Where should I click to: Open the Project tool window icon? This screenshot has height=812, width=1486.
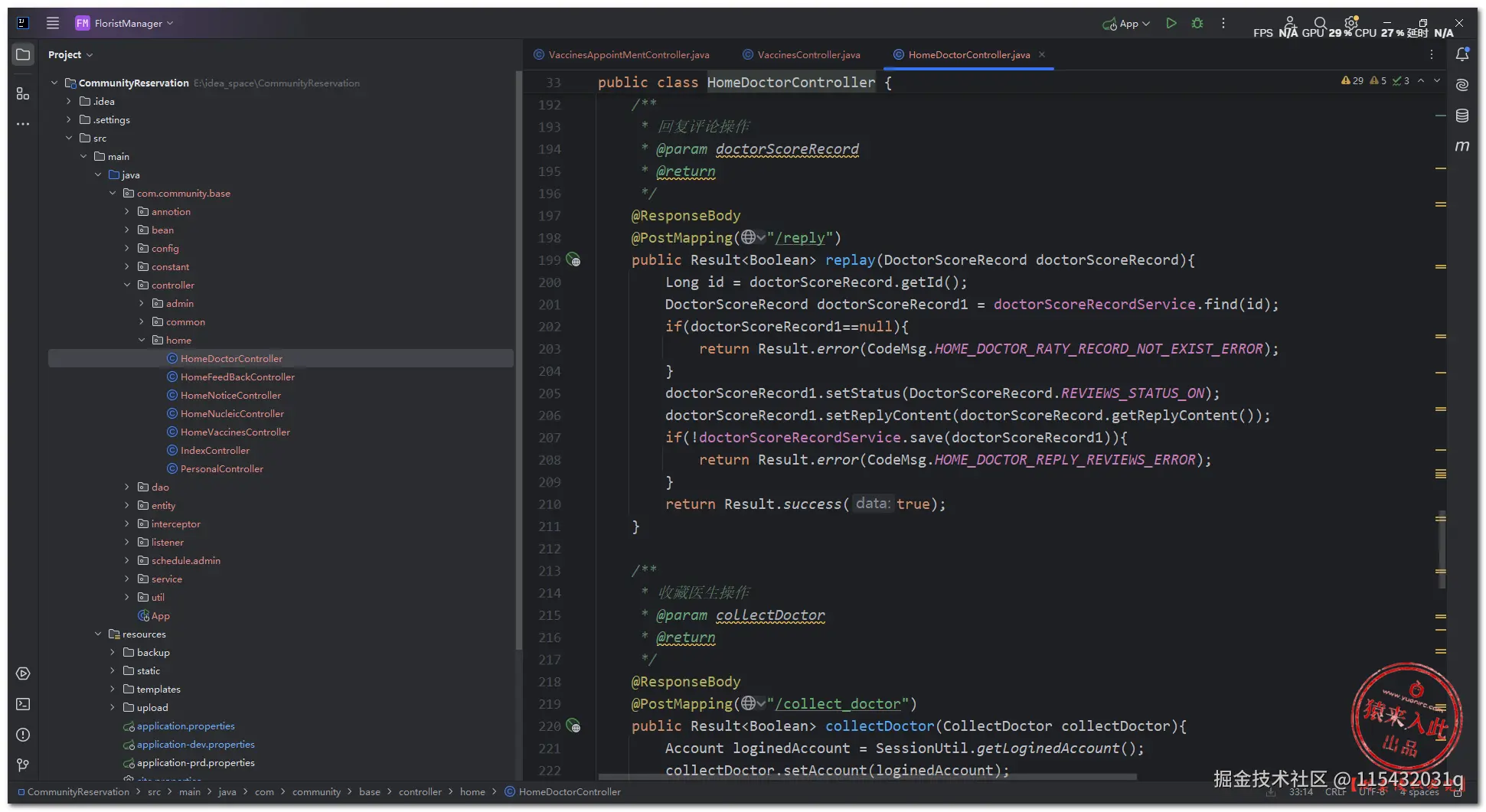coord(23,54)
